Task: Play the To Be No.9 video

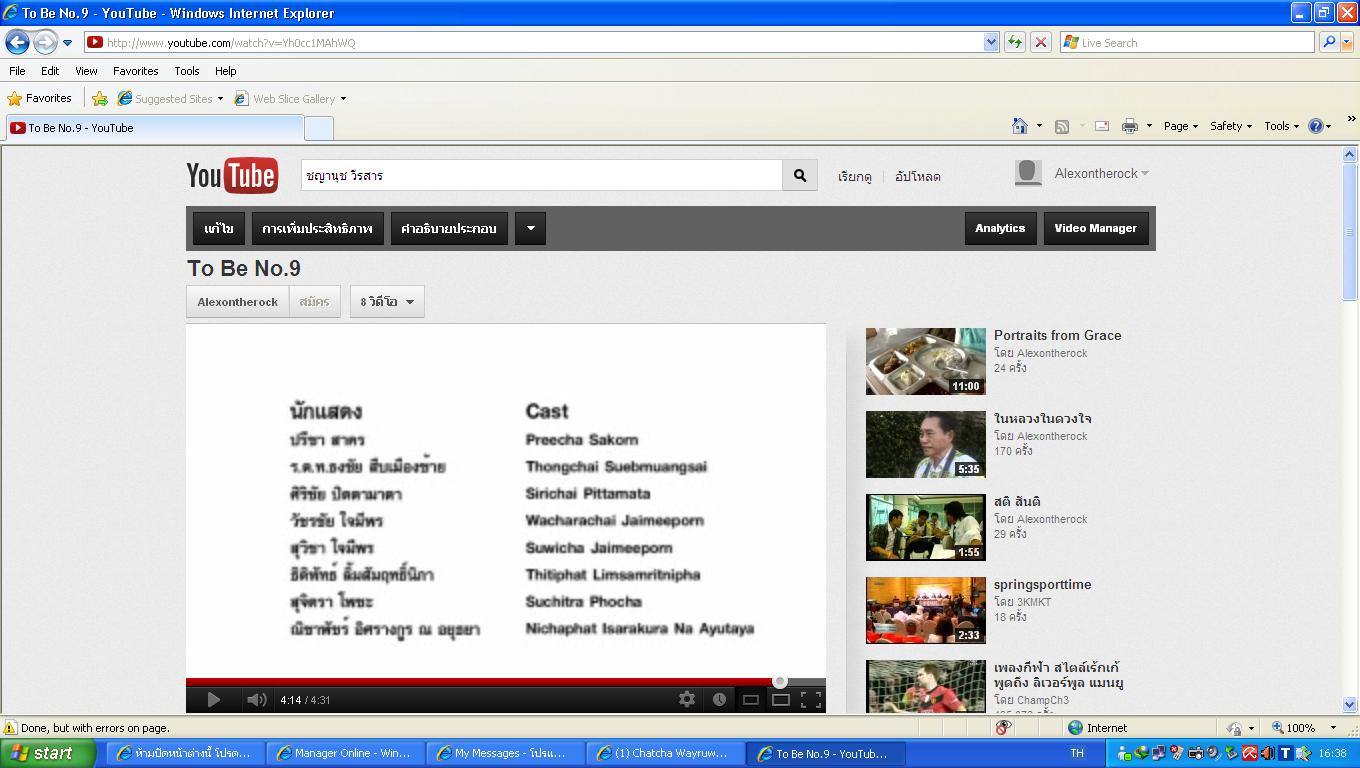Action: pos(213,700)
